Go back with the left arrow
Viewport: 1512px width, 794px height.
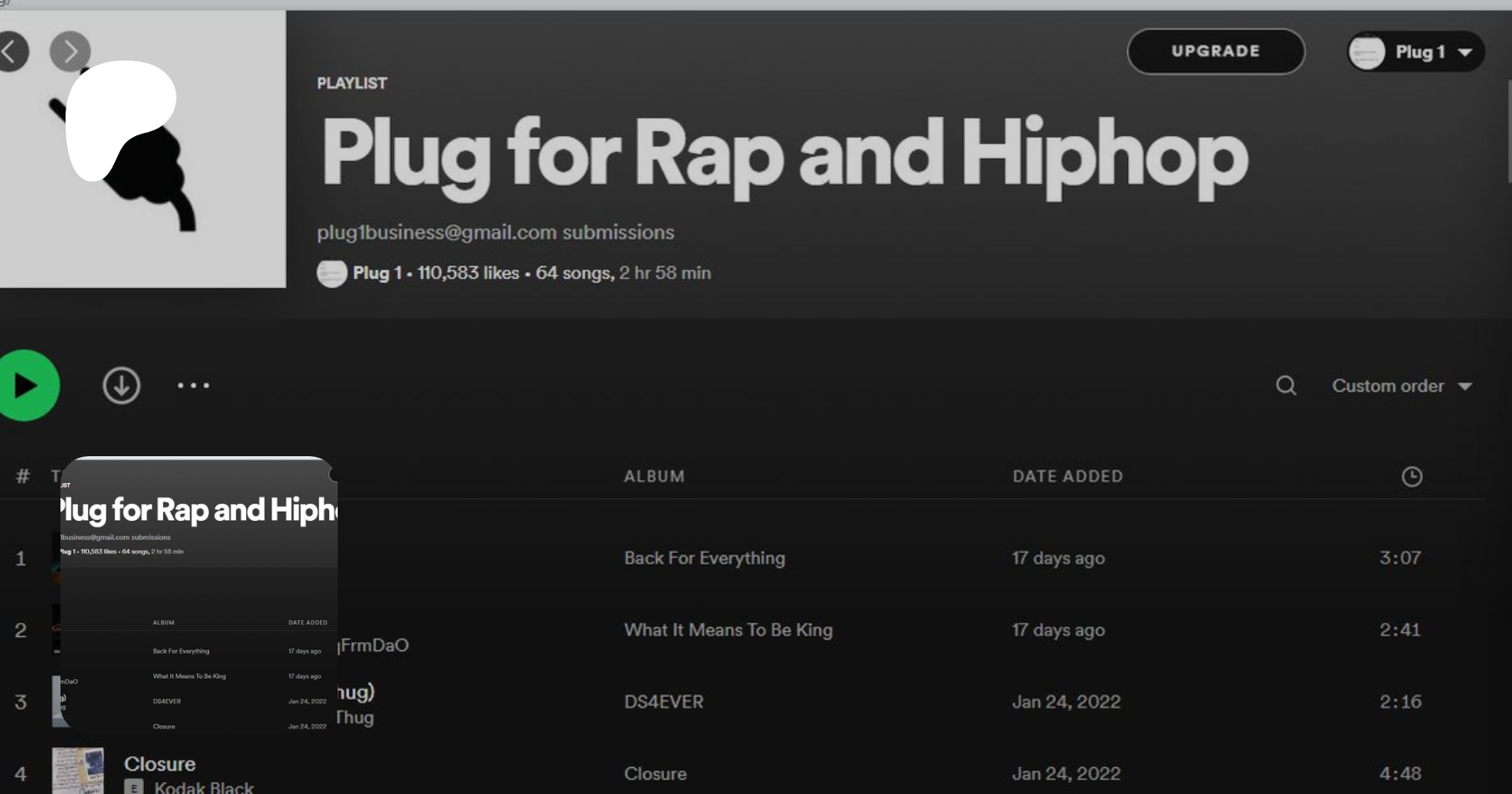click(x=10, y=52)
